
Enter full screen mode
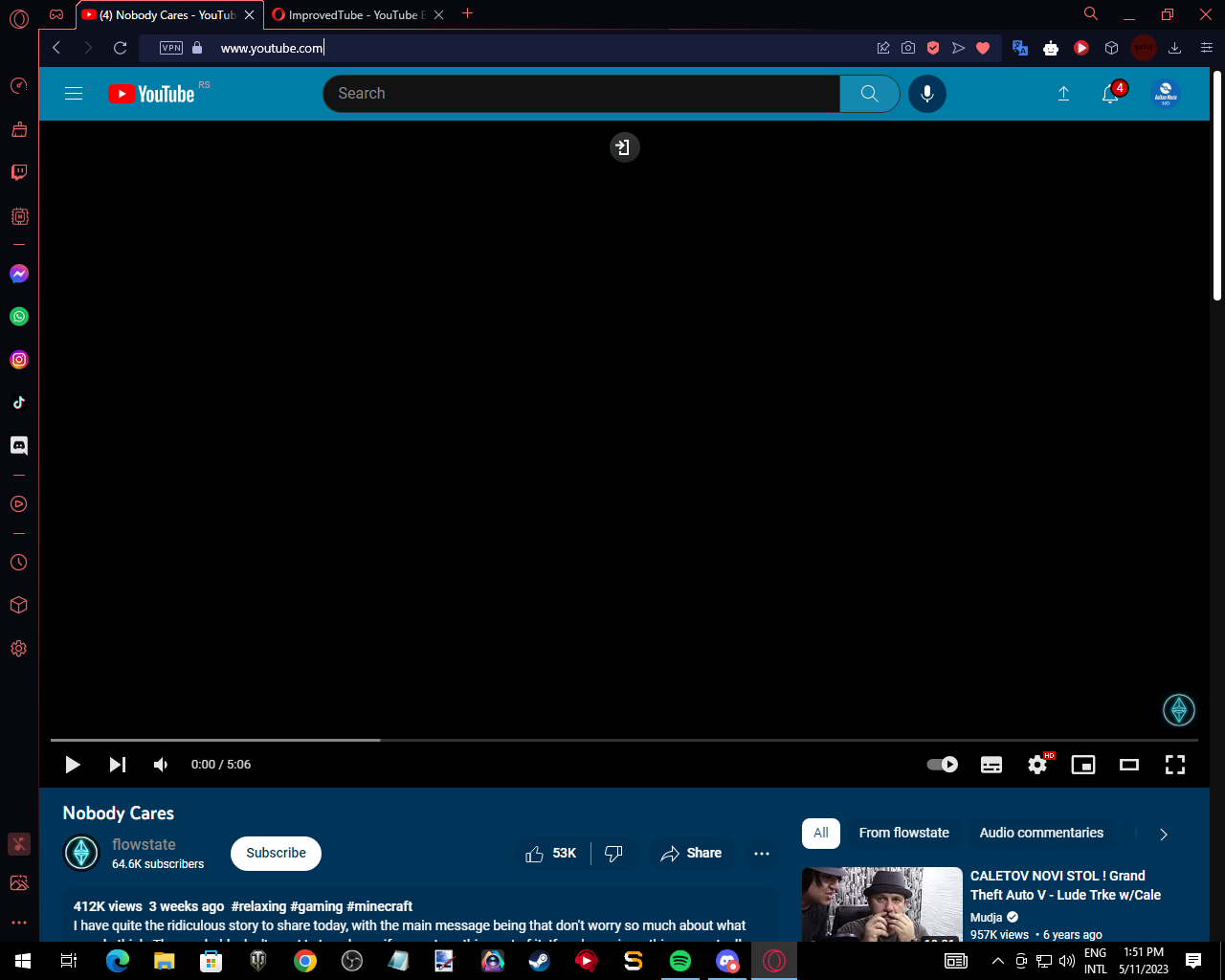1175,765
